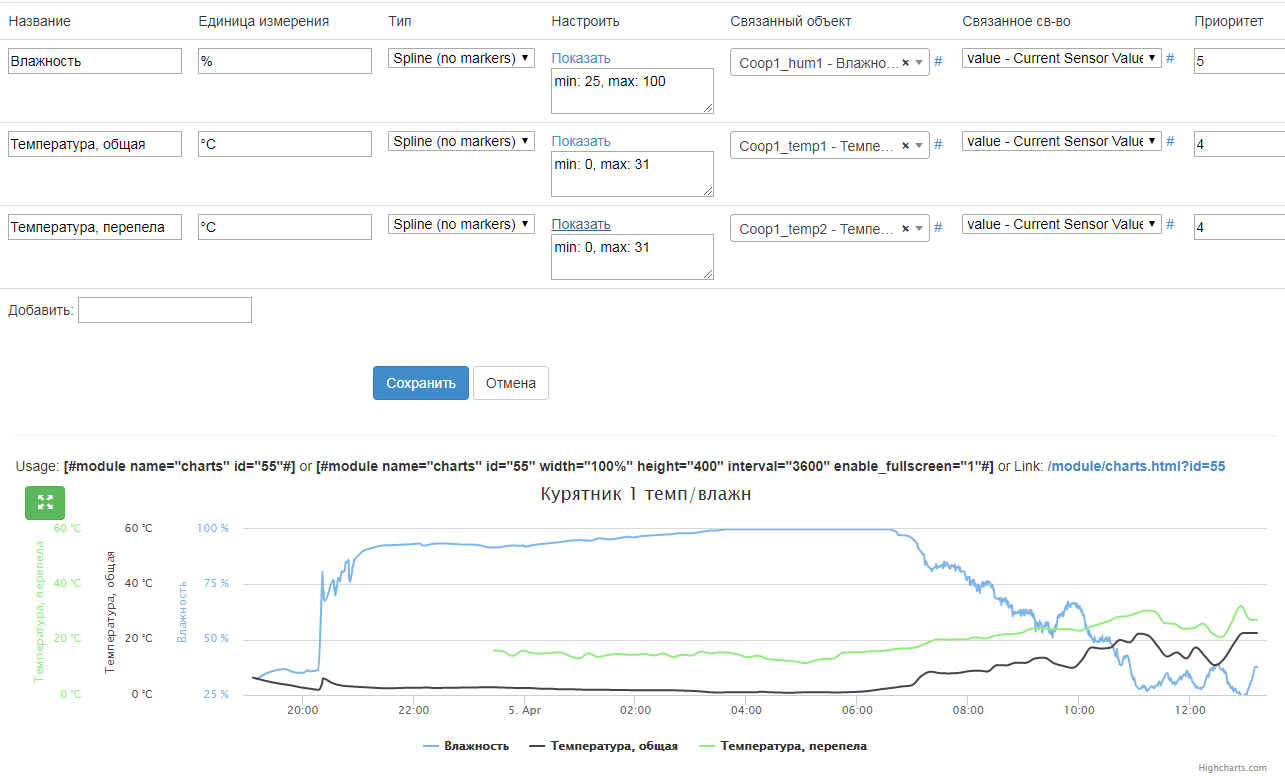Open linked property dropdown for Температура, перепела
The width and height of the screenshot is (1285, 783).
[1061, 224]
